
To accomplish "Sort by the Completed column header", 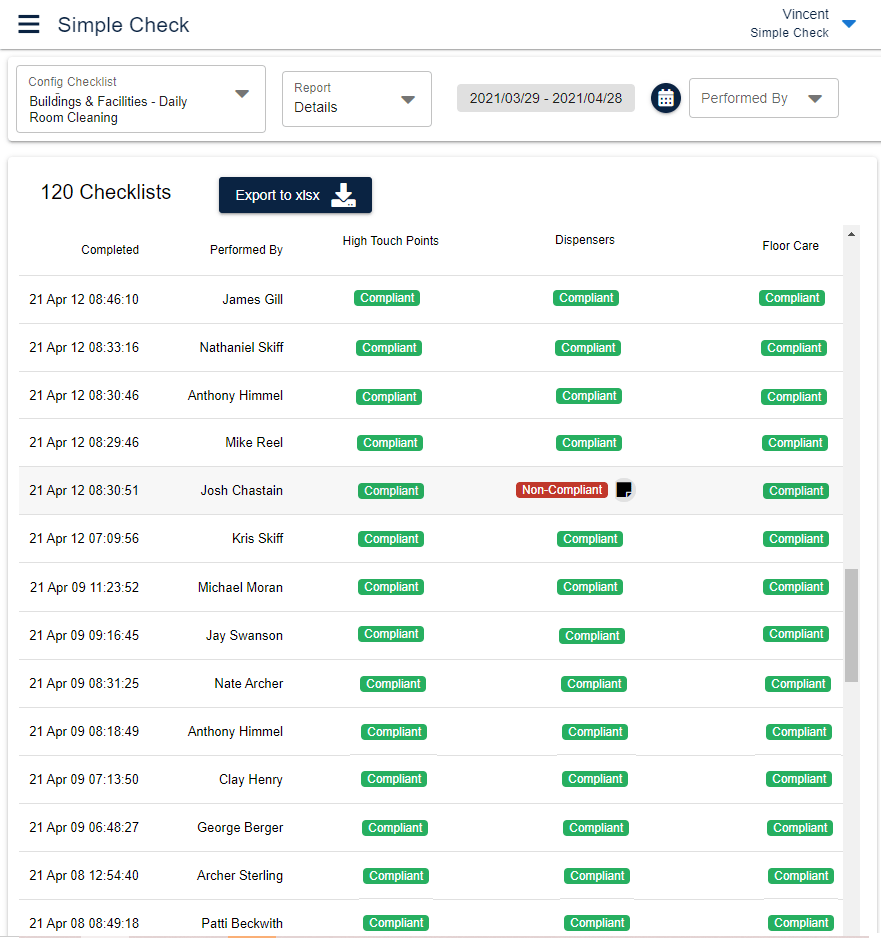I will click(x=110, y=249).
